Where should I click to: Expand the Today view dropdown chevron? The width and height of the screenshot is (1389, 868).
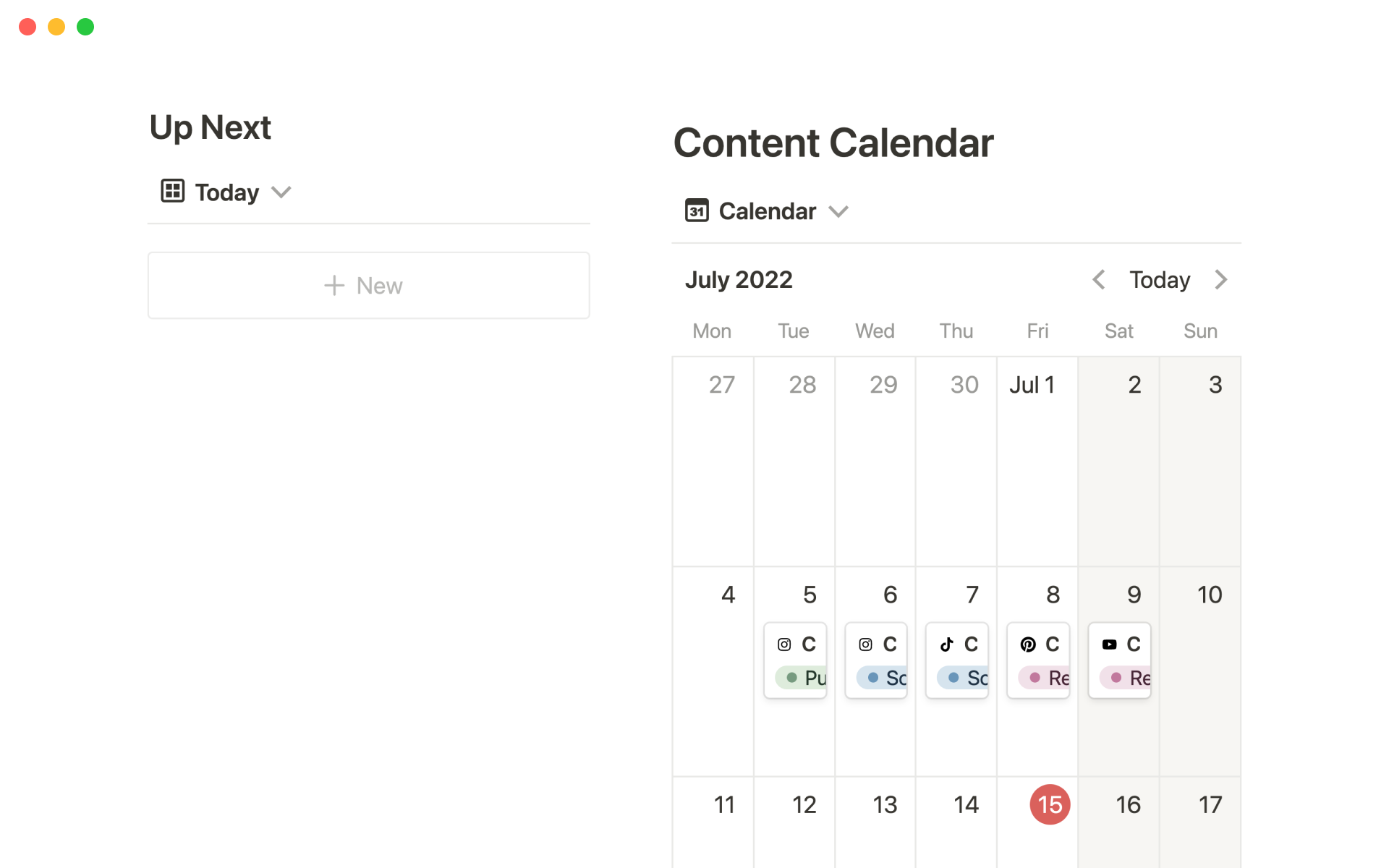pyautogui.click(x=281, y=192)
